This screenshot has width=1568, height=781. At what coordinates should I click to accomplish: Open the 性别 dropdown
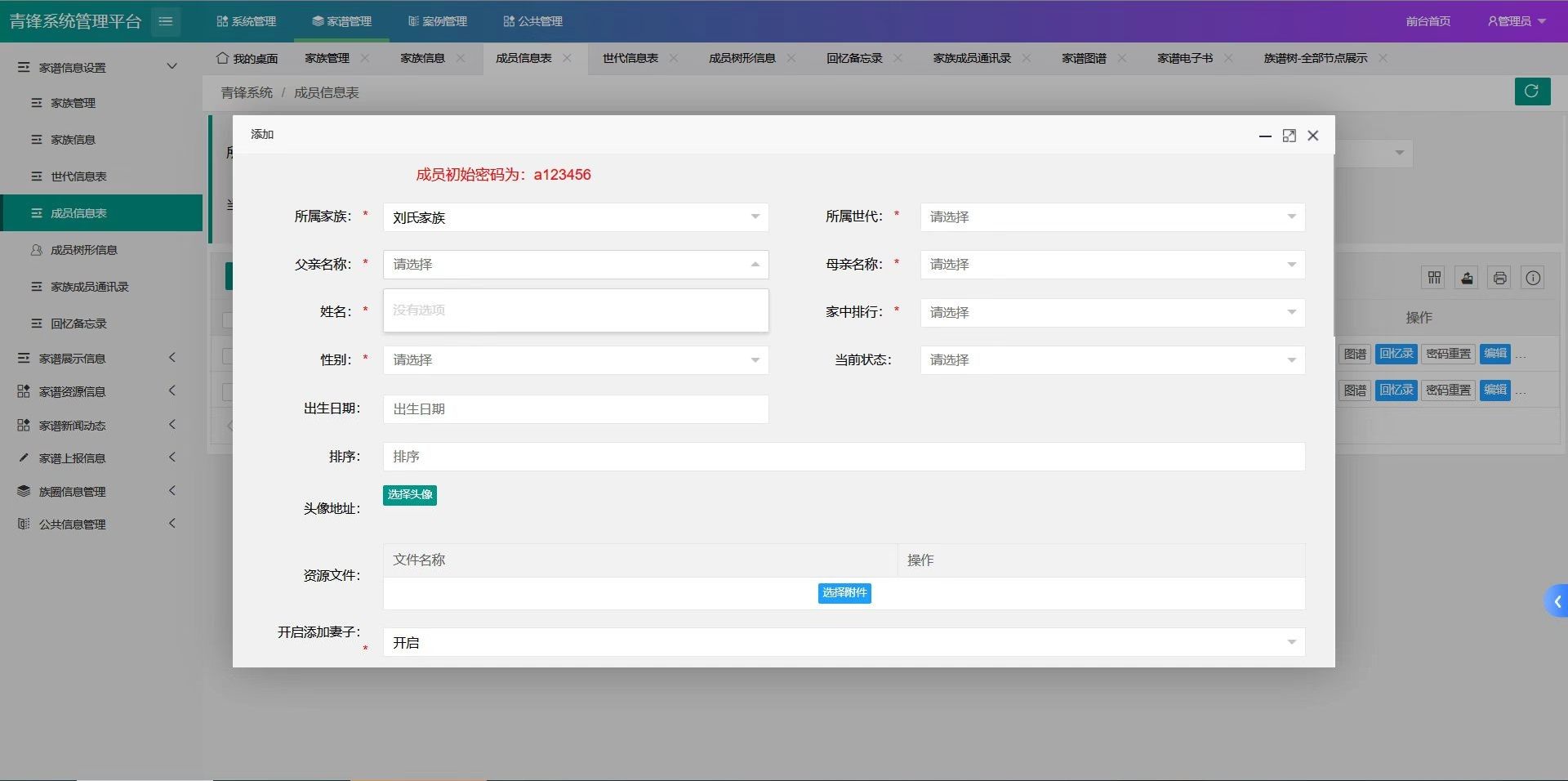575,360
